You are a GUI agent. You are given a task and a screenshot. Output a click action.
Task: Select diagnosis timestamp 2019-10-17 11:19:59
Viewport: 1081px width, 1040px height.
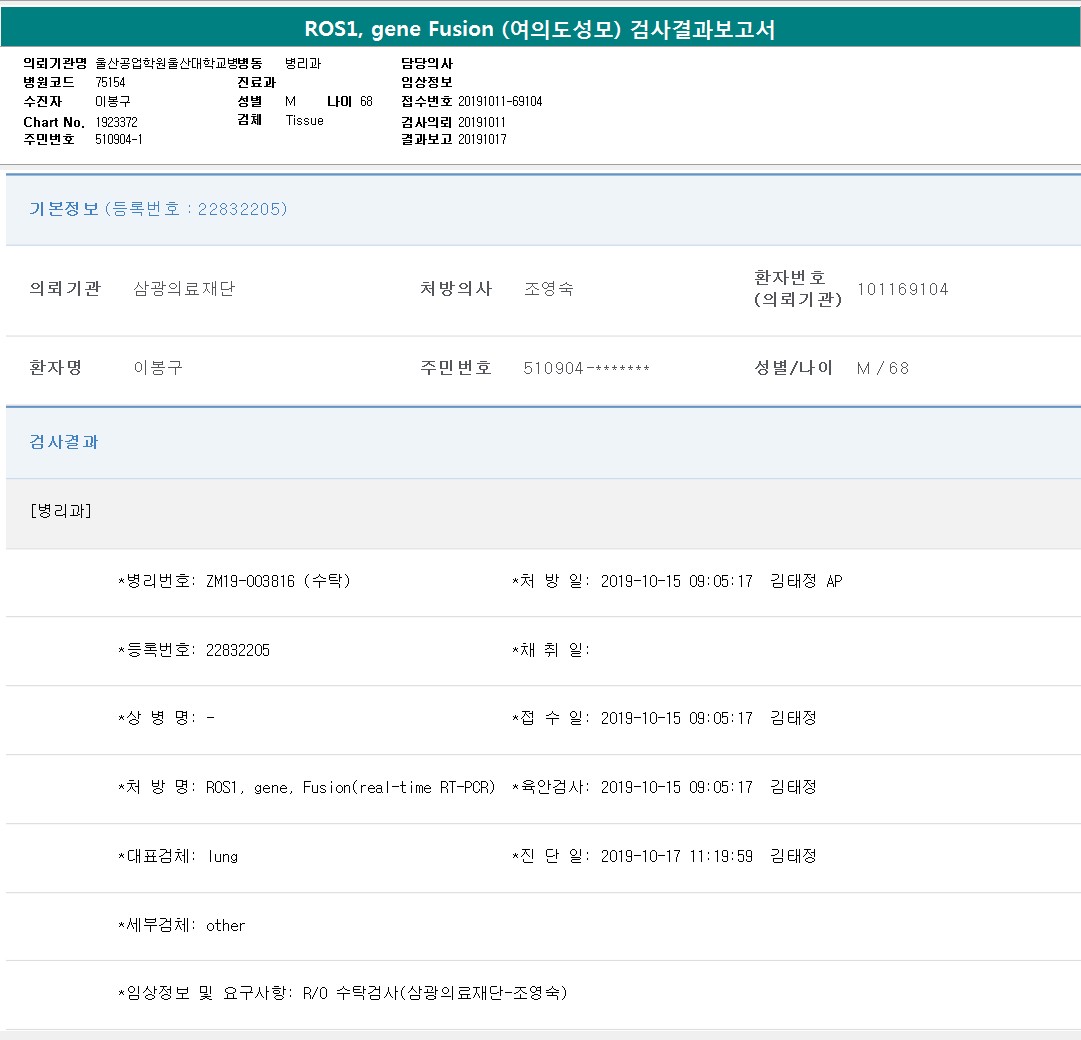[x=676, y=856]
